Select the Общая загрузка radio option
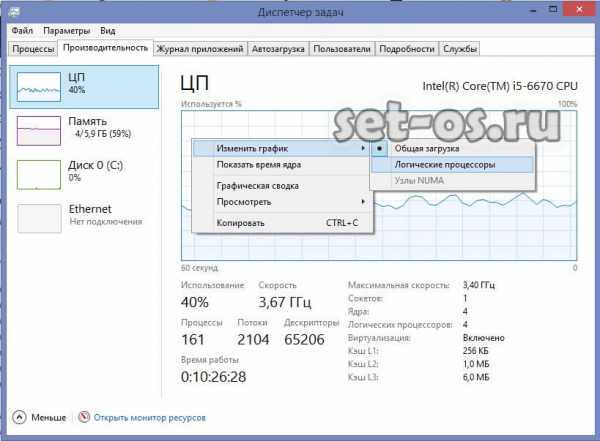 coord(453,149)
